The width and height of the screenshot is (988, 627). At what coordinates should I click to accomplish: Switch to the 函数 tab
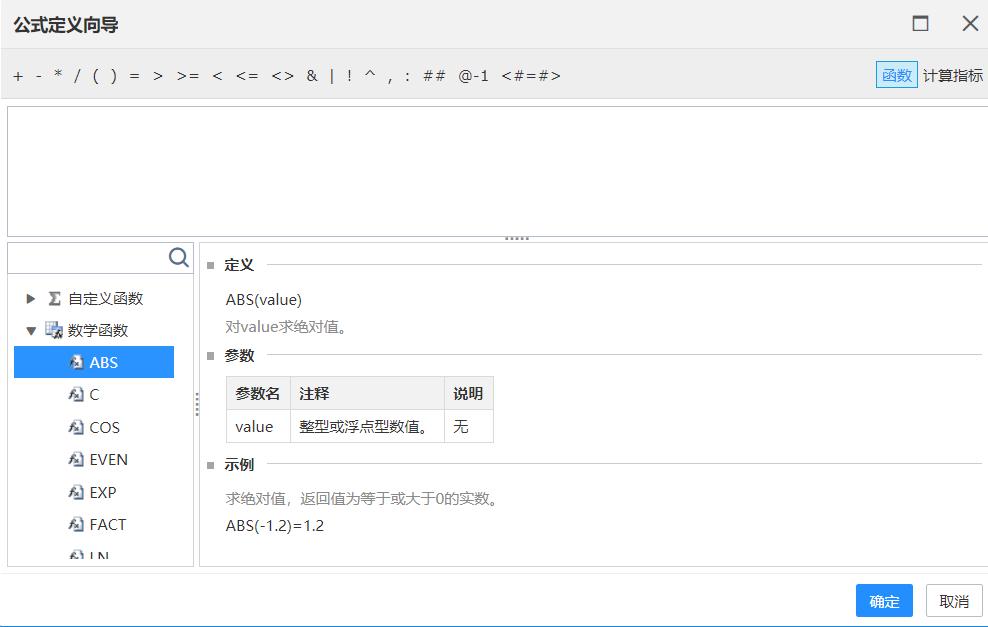click(x=898, y=74)
